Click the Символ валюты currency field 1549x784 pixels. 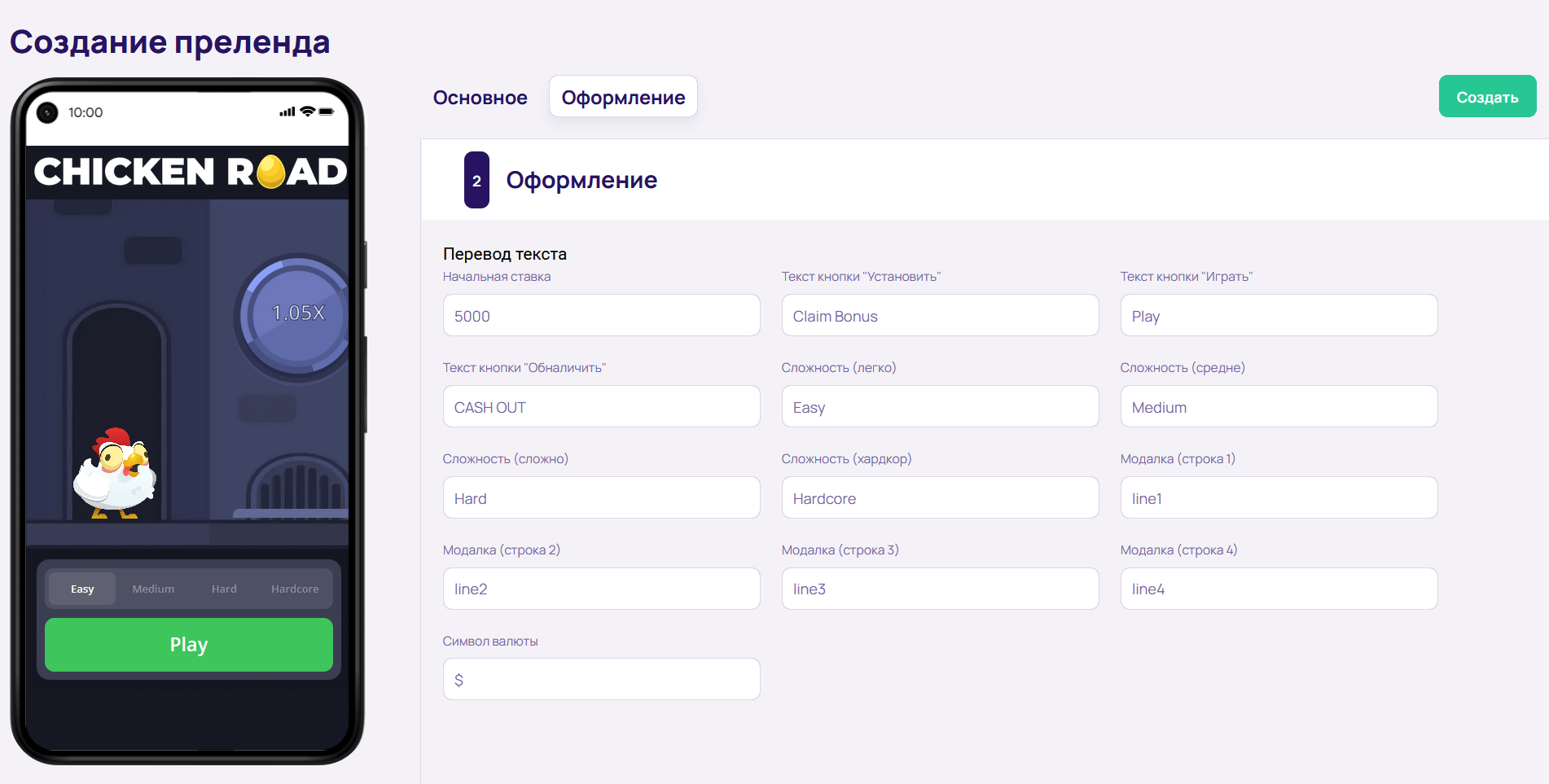[601, 679]
